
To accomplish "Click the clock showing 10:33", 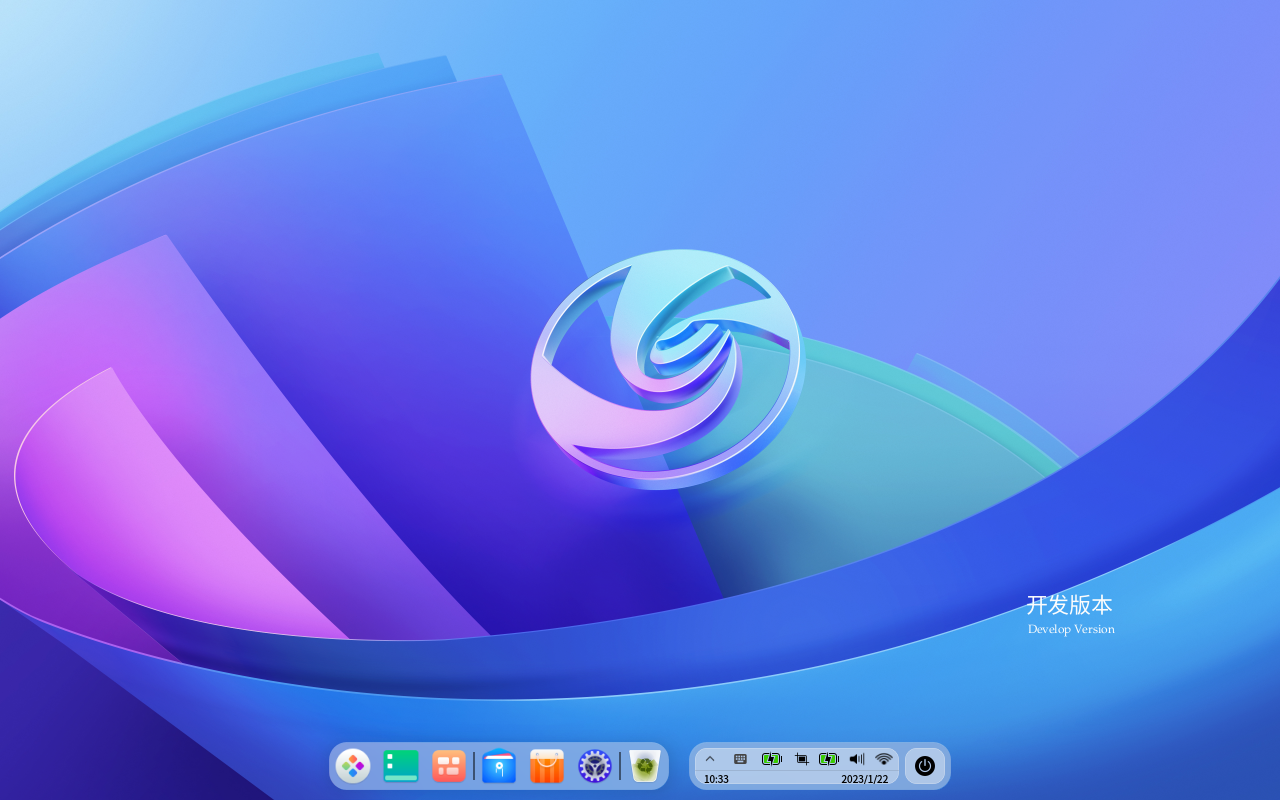I will [x=716, y=777].
